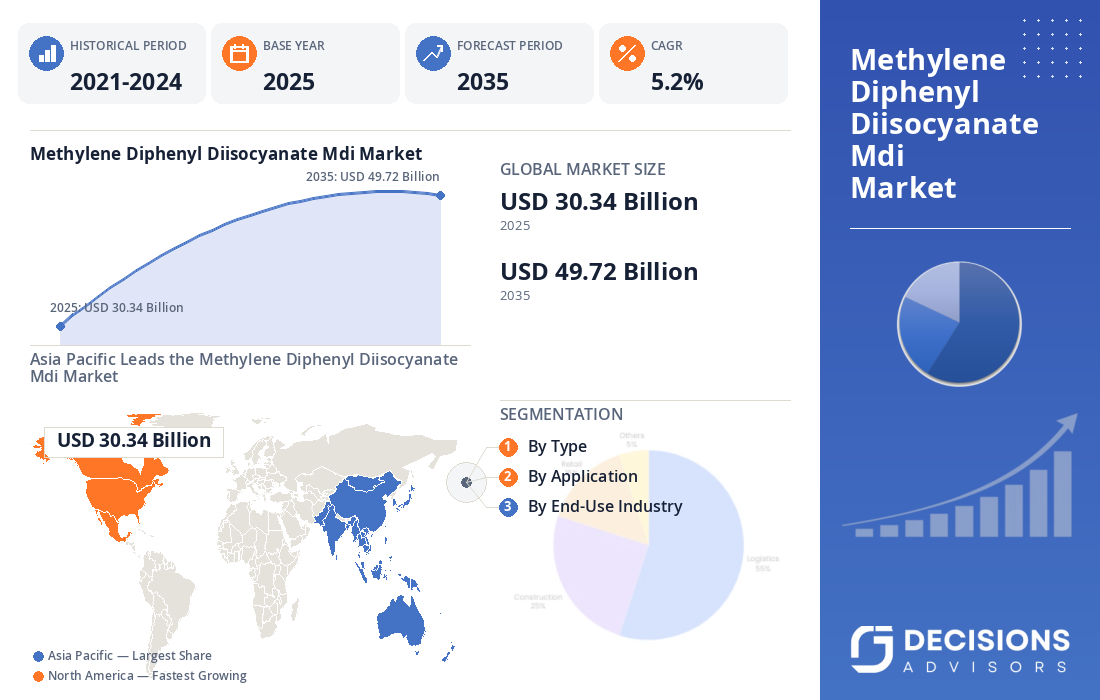Click USD 49.72 Billion under Global Market Size
Viewport: 1100px width, 700px height.
click(x=599, y=272)
